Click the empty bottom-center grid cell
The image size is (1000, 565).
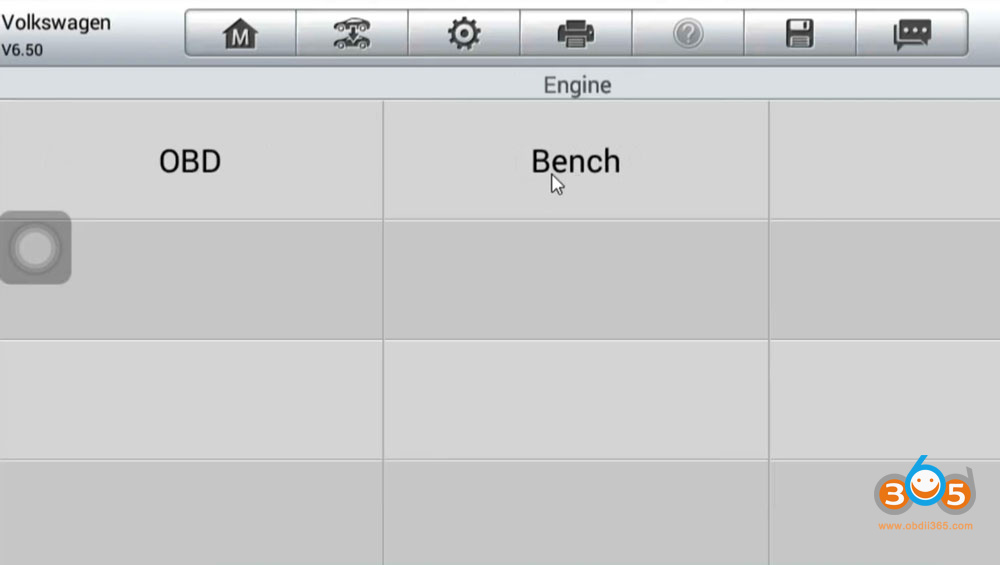575,511
